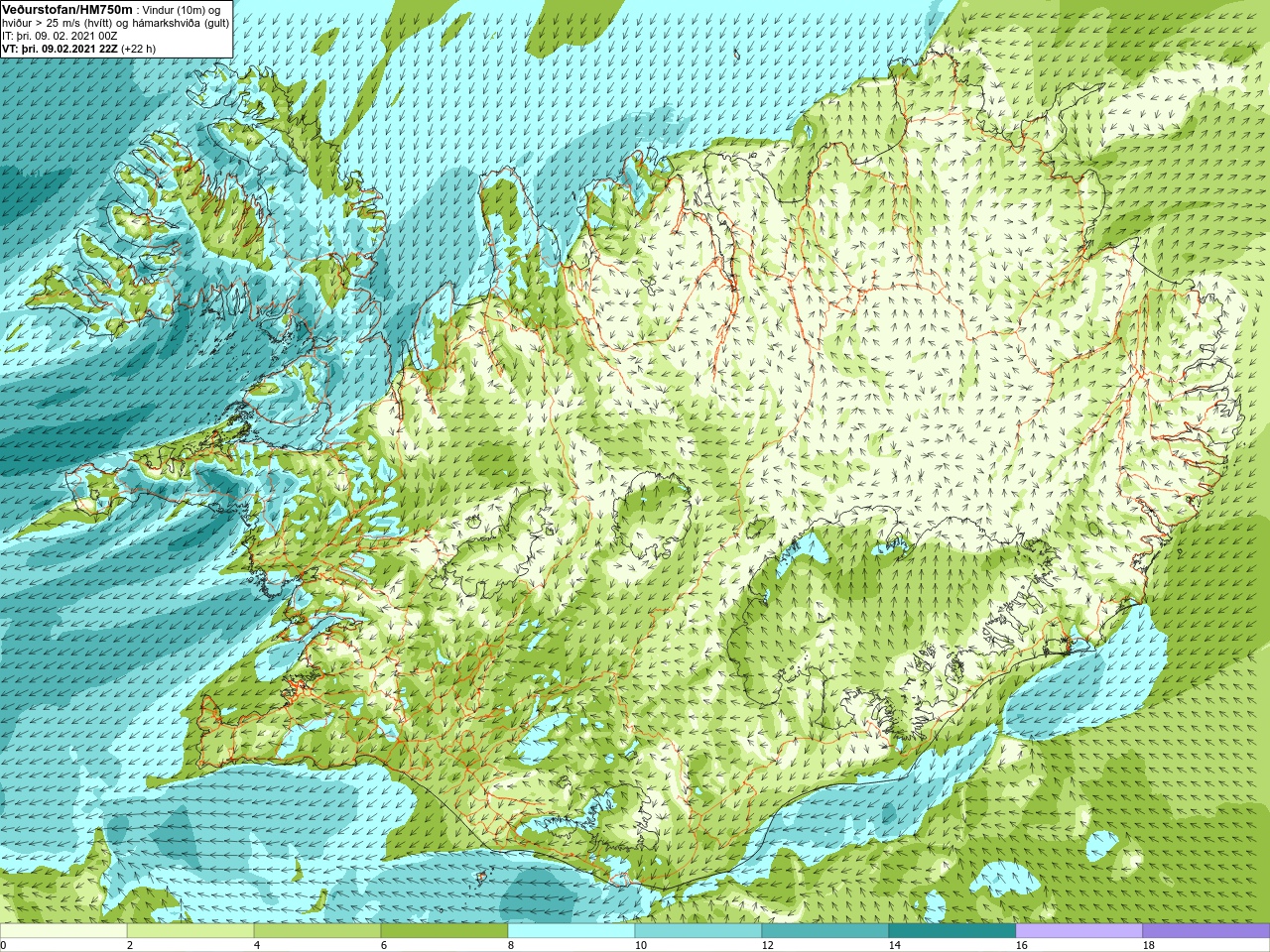Click the '8' label on the color scale
This screenshot has width=1270, height=952.
click(x=511, y=945)
